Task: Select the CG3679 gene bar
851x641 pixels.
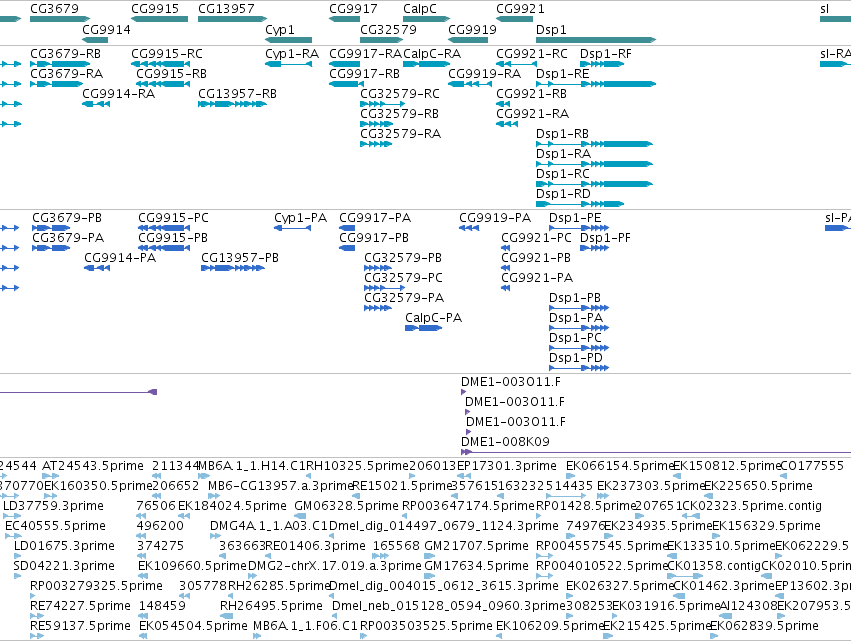Action: [x=60, y=19]
